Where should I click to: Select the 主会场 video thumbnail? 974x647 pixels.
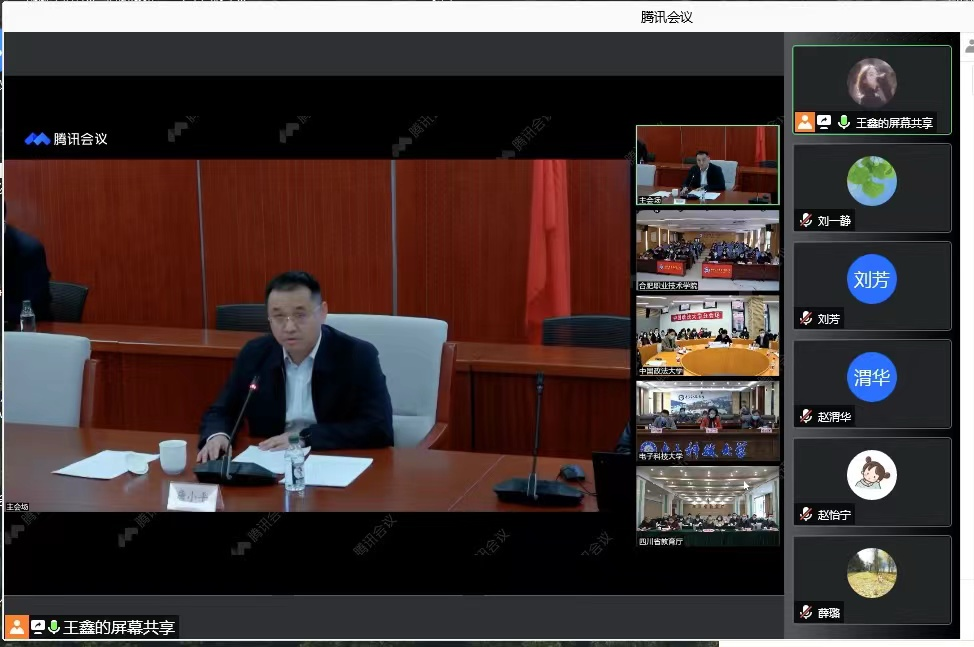click(707, 165)
